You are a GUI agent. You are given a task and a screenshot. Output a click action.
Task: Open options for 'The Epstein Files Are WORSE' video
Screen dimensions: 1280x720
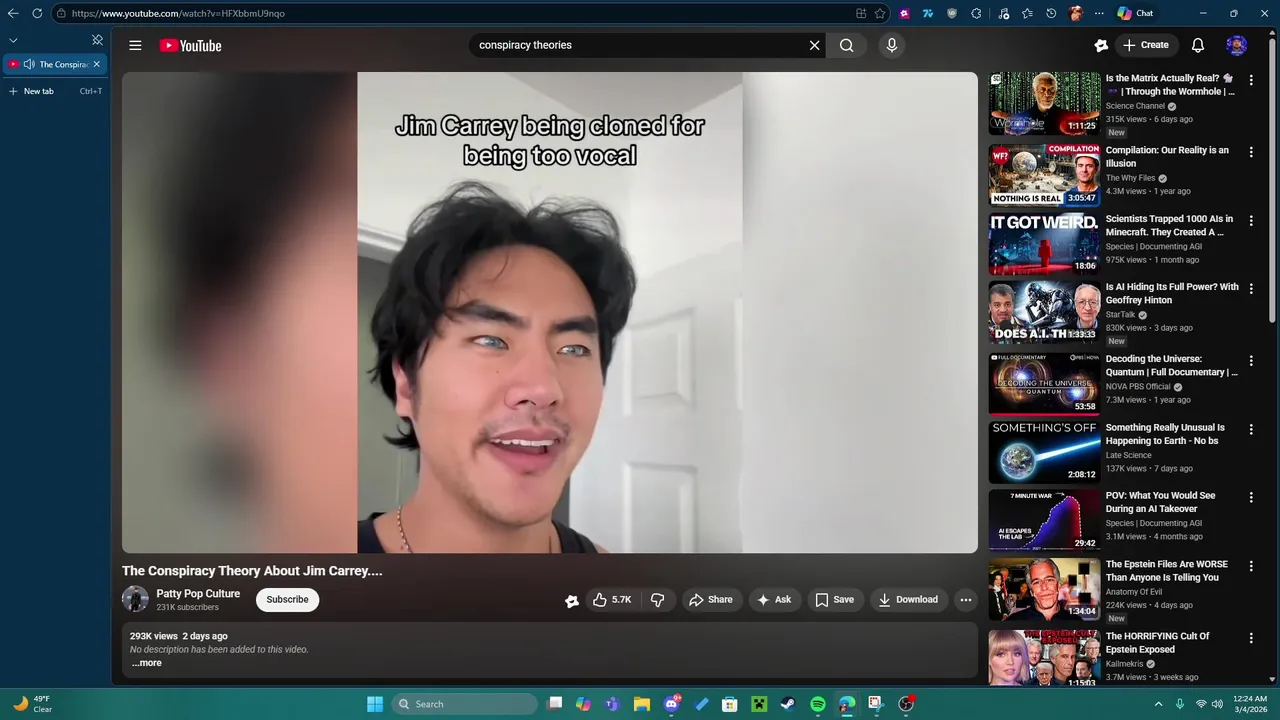point(1251,566)
